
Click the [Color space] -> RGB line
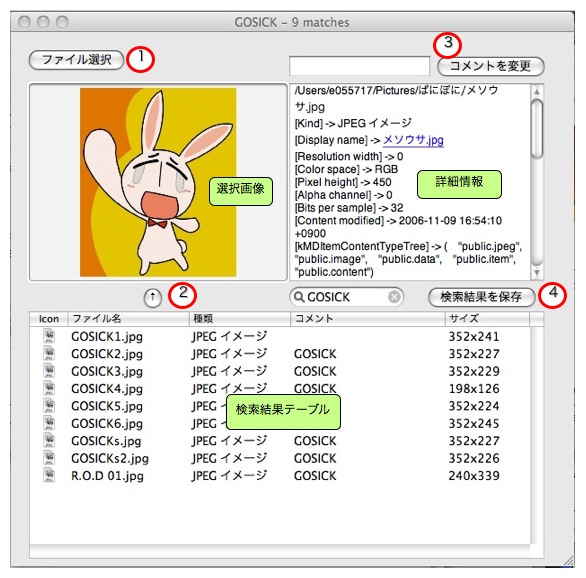click(346, 170)
